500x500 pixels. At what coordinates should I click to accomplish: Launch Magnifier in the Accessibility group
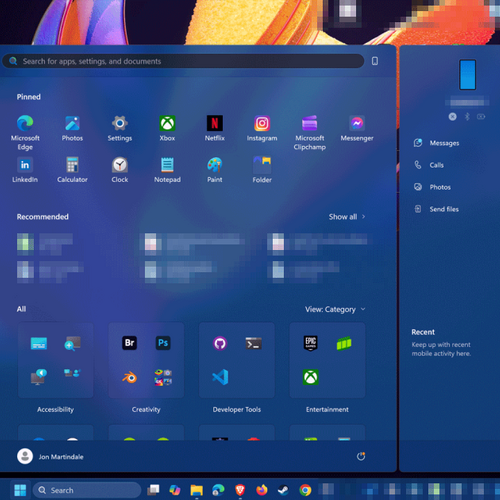[x=72, y=343]
